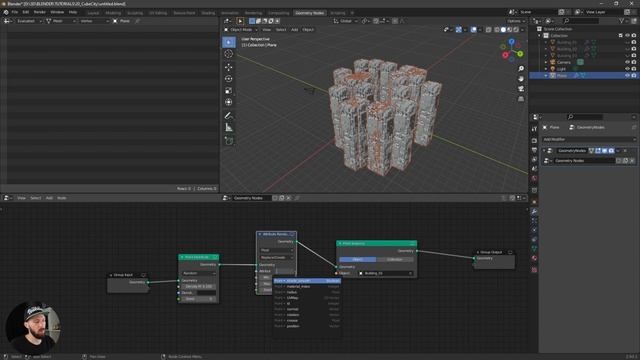Open the viewport Object menu
The width and height of the screenshot is (640, 360).
click(308, 30)
